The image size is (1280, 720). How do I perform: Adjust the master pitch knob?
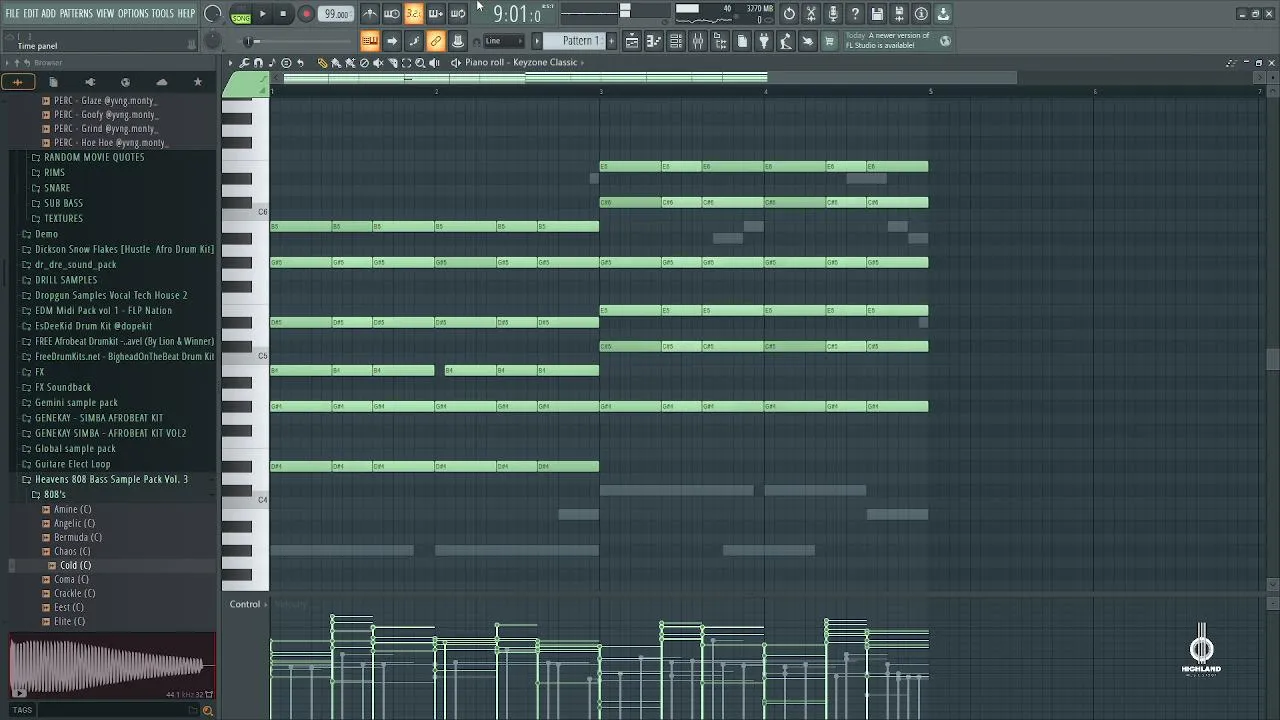coord(212,41)
